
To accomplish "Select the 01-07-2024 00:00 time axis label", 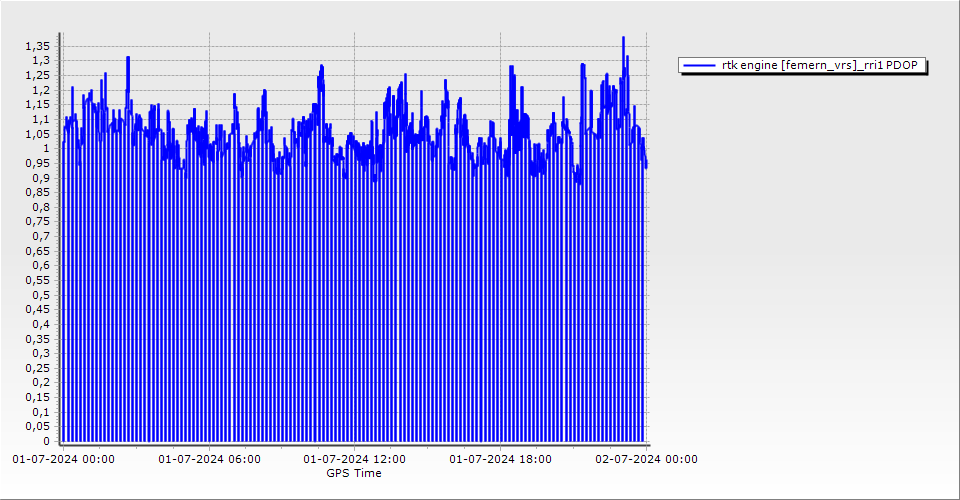I will [x=63, y=460].
